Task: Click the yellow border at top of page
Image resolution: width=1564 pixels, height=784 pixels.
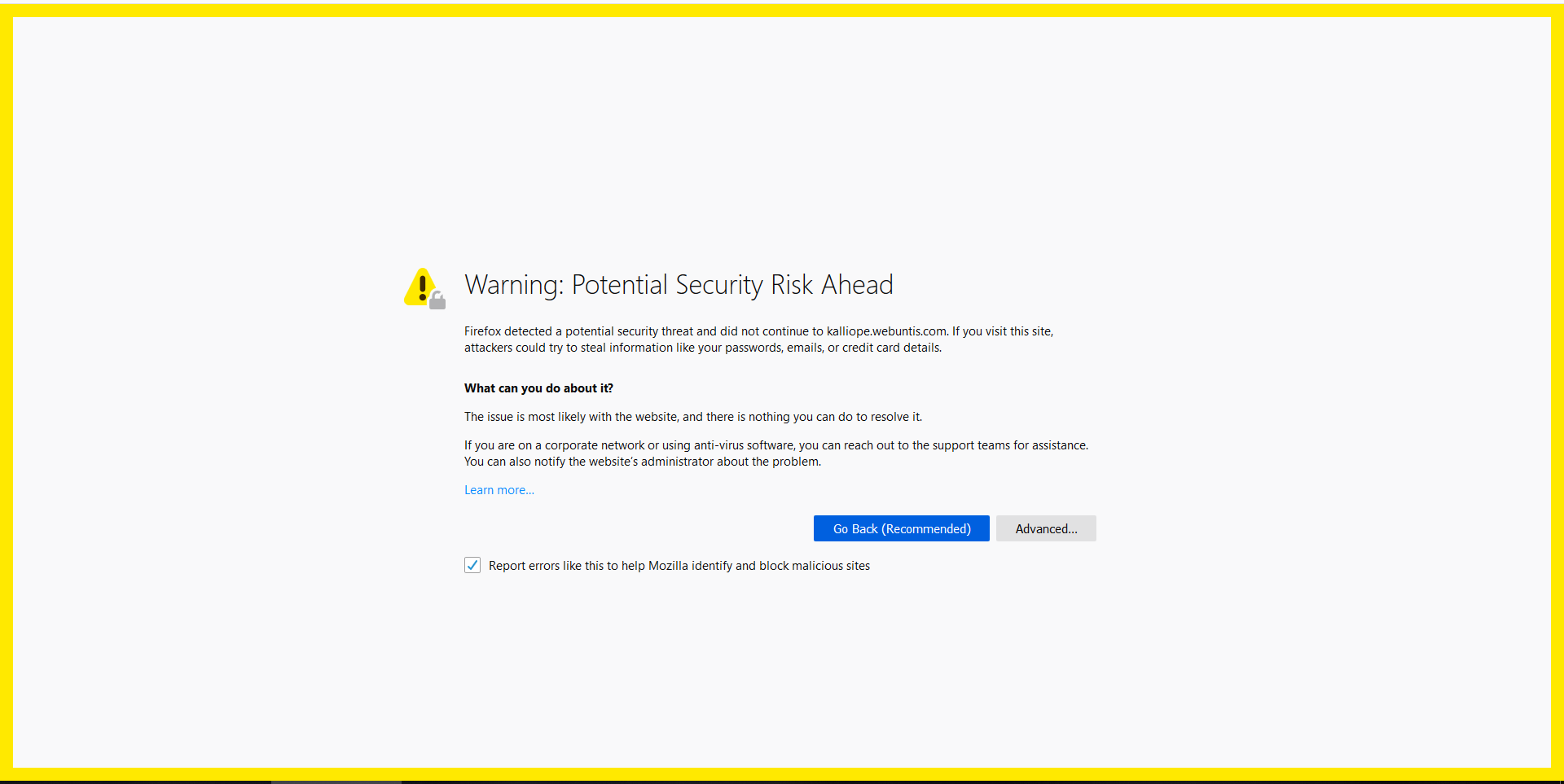Action: [x=782, y=10]
